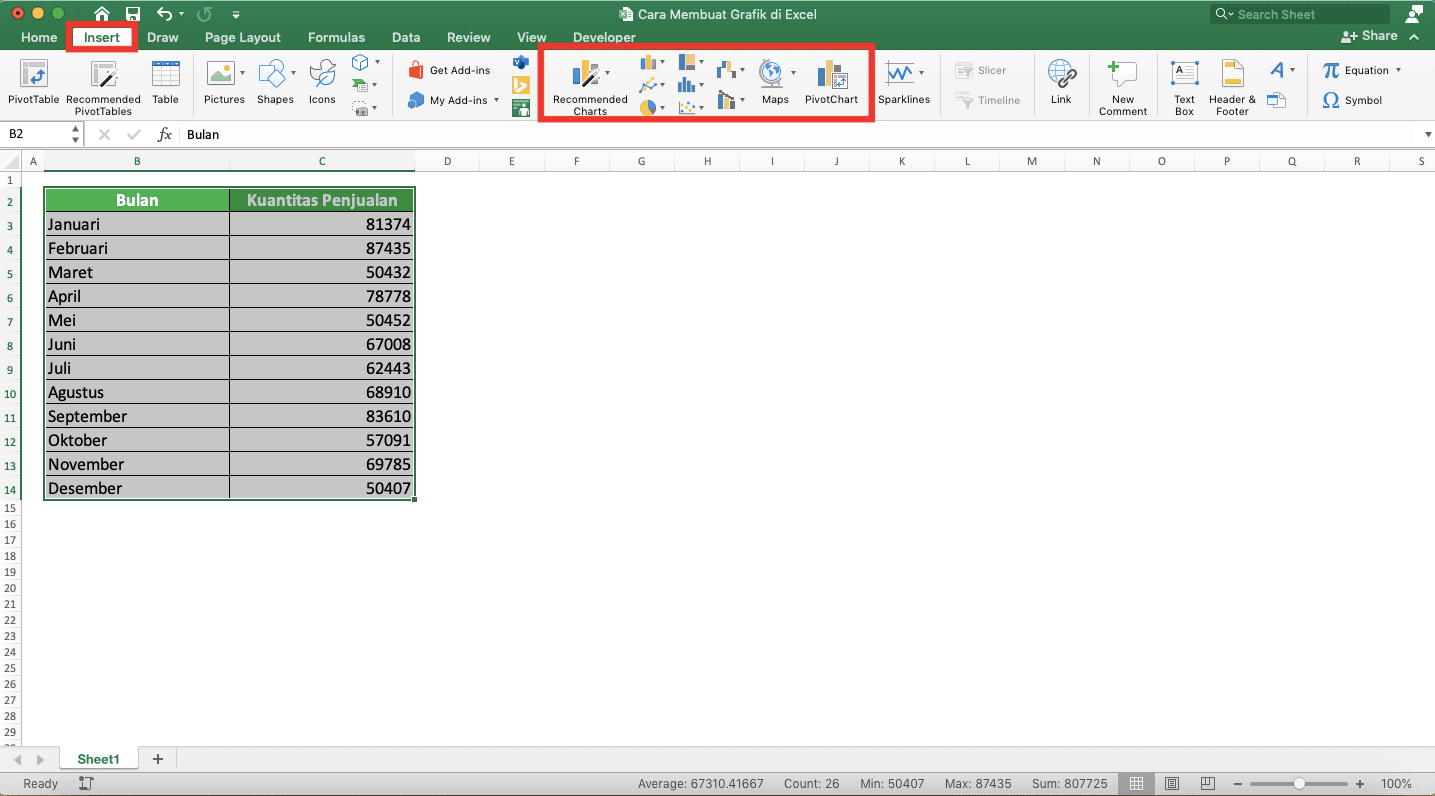Expand the My Add-ins dropdown
This screenshot has width=1435, height=796.
click(x=496, y=100)
